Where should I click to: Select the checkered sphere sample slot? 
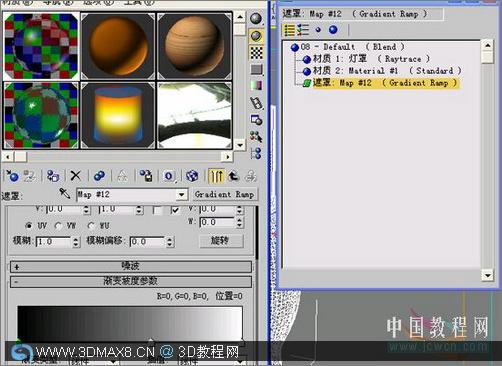pos(41,46)
